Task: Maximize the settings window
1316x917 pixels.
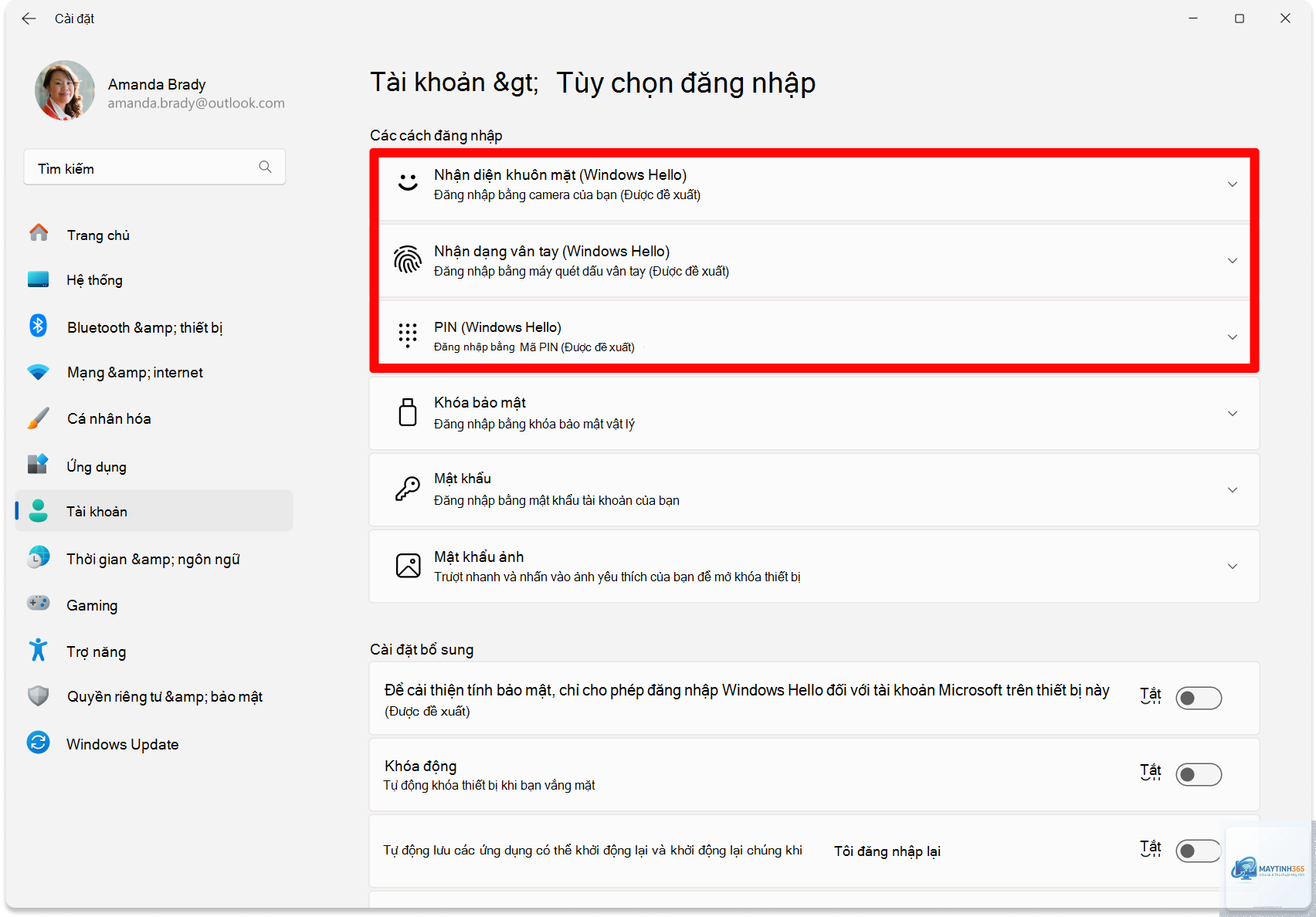Action: (x=1240, y=19)
